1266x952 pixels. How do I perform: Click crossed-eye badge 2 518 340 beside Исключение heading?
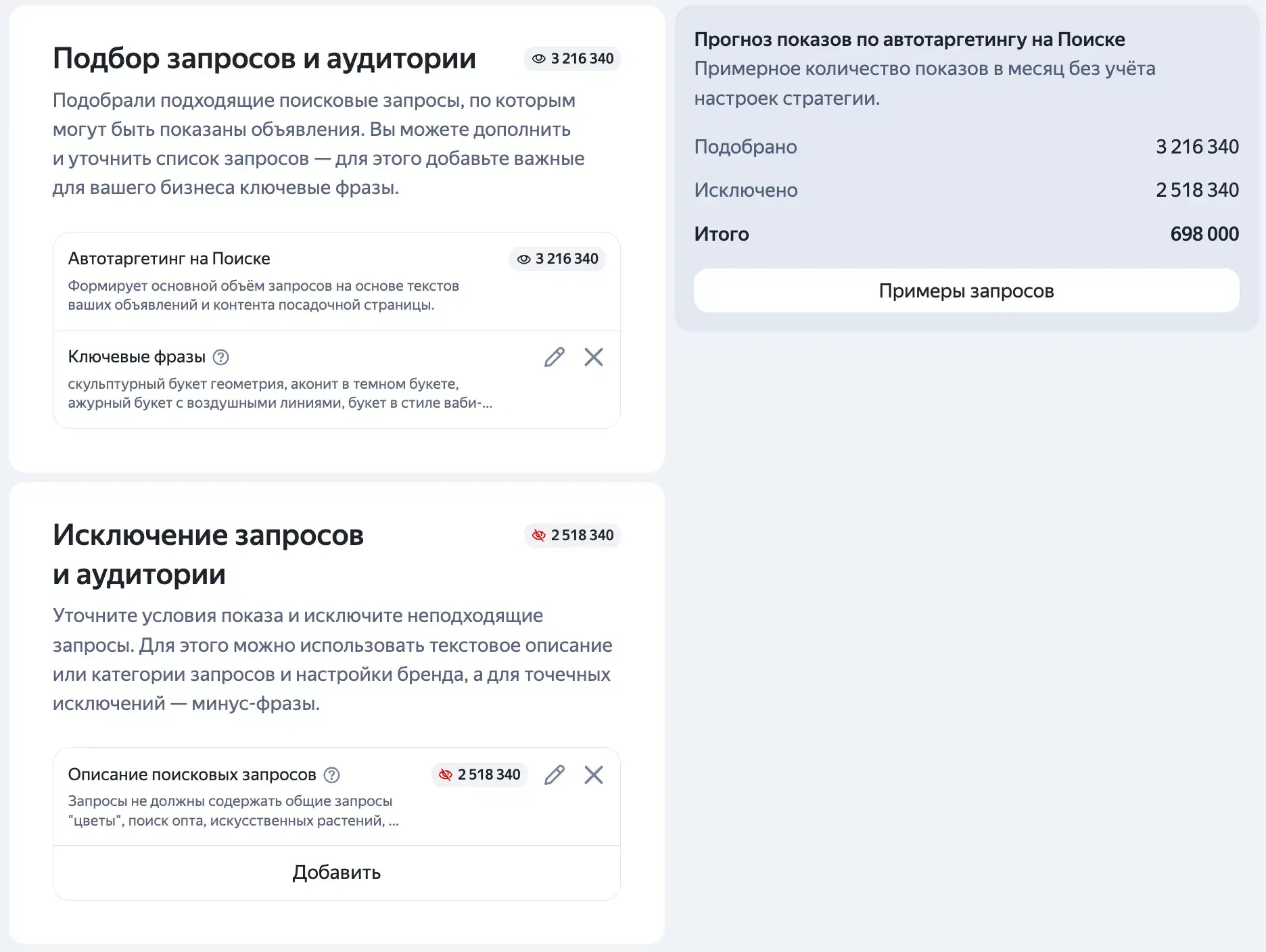pos(572,535)
